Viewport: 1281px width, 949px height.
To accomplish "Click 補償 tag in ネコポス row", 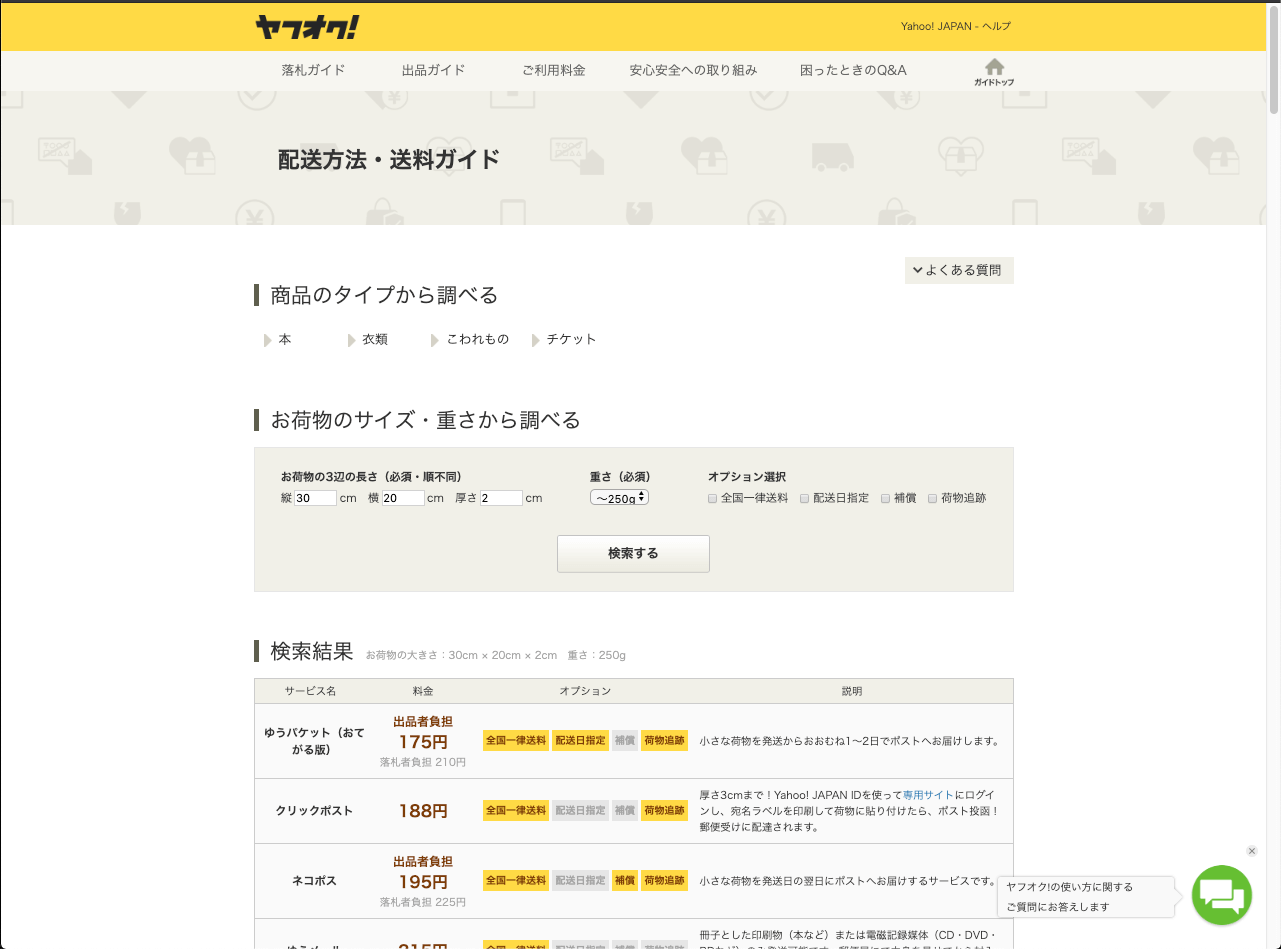I will coord(625,881).
